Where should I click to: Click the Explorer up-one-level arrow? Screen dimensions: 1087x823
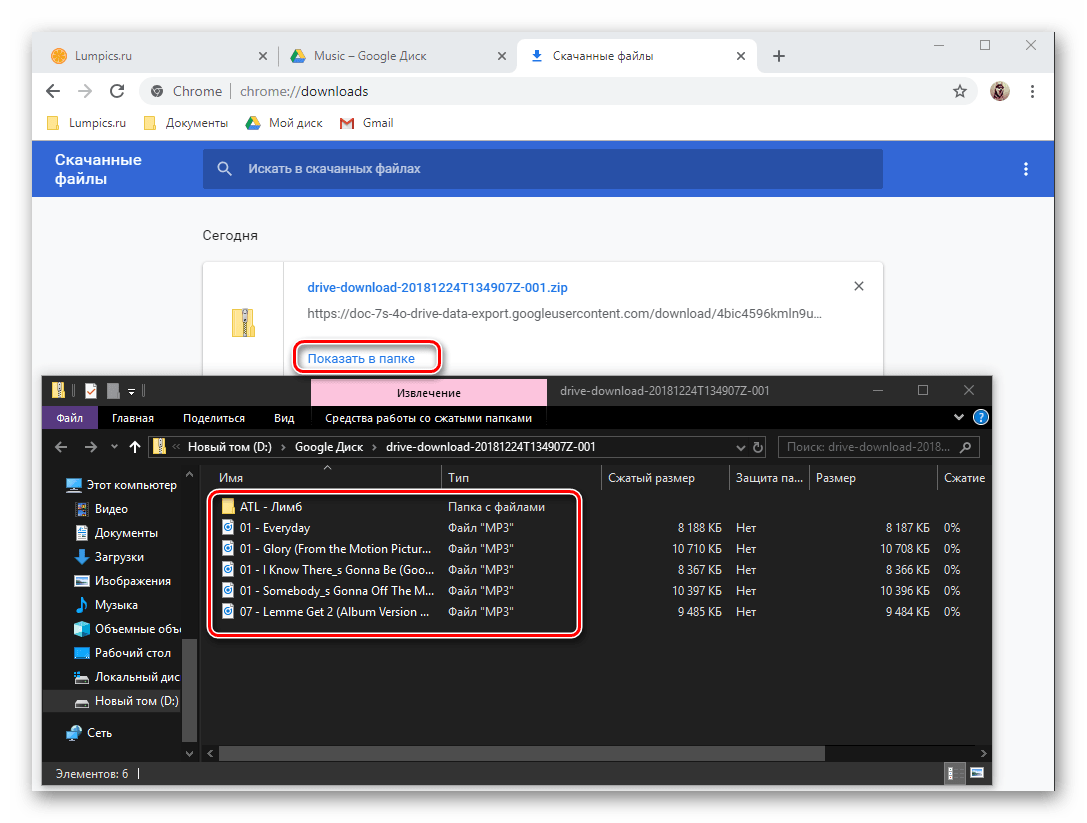coord(135,447)
